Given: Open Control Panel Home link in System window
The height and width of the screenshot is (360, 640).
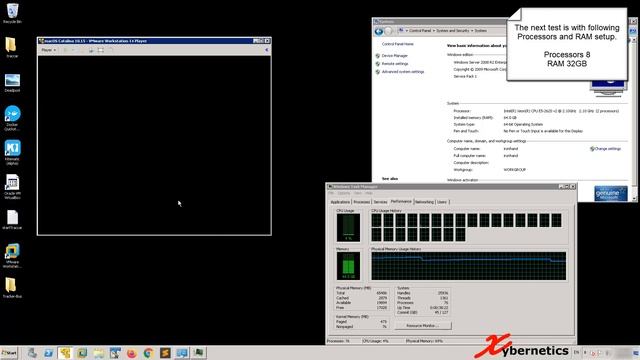Looking at the screenshot, I should (x=397, y=44).
